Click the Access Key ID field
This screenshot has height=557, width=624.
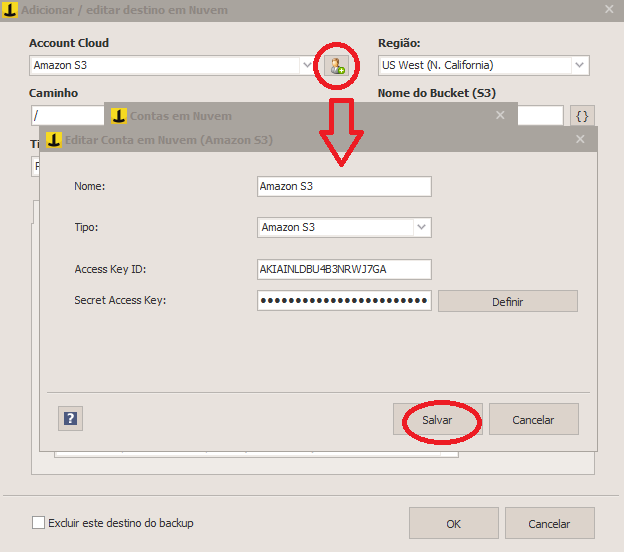tap(344, 269)
